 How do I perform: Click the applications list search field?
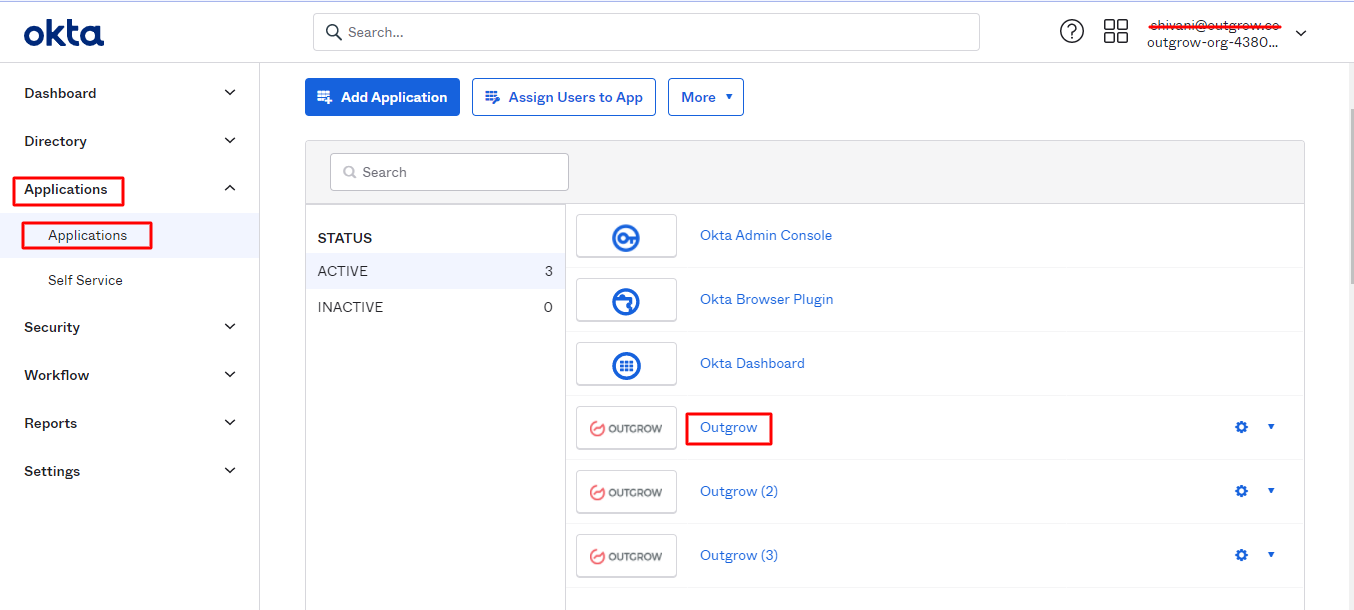pos(449,172)
